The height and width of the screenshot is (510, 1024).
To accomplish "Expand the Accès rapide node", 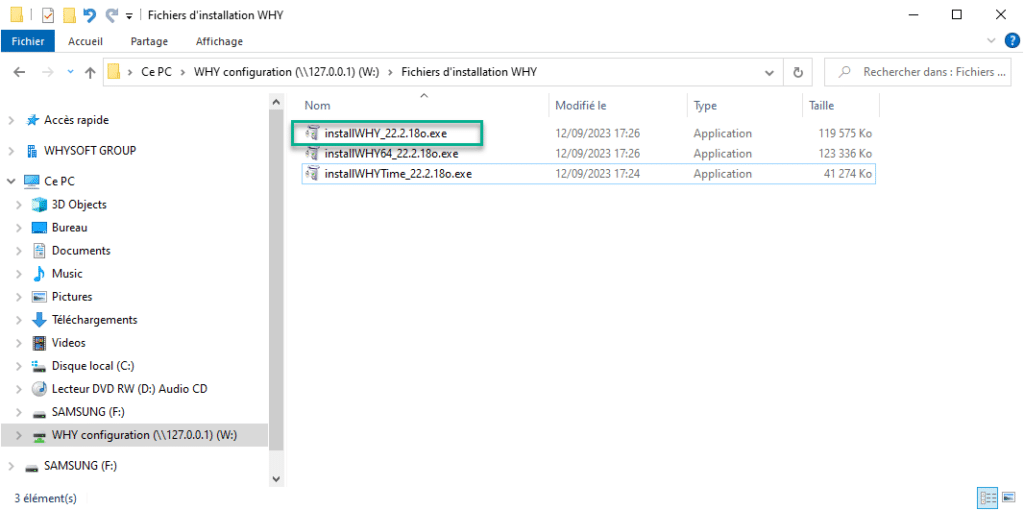I will tap(11, 121).
